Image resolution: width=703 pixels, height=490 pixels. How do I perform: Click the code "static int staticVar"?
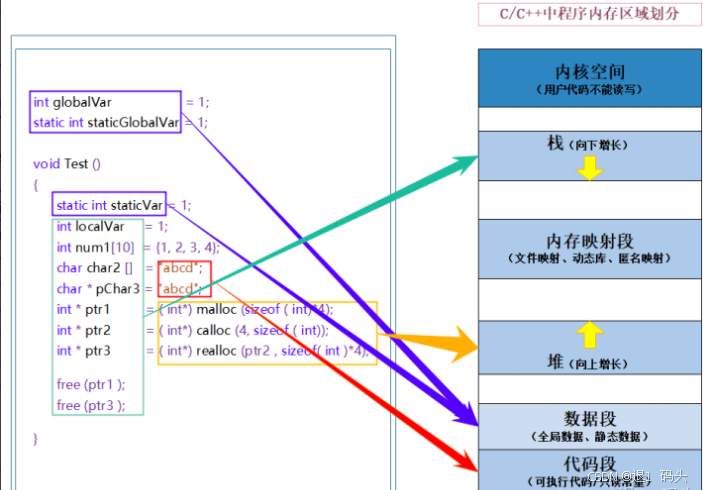[x=109, y=205]
